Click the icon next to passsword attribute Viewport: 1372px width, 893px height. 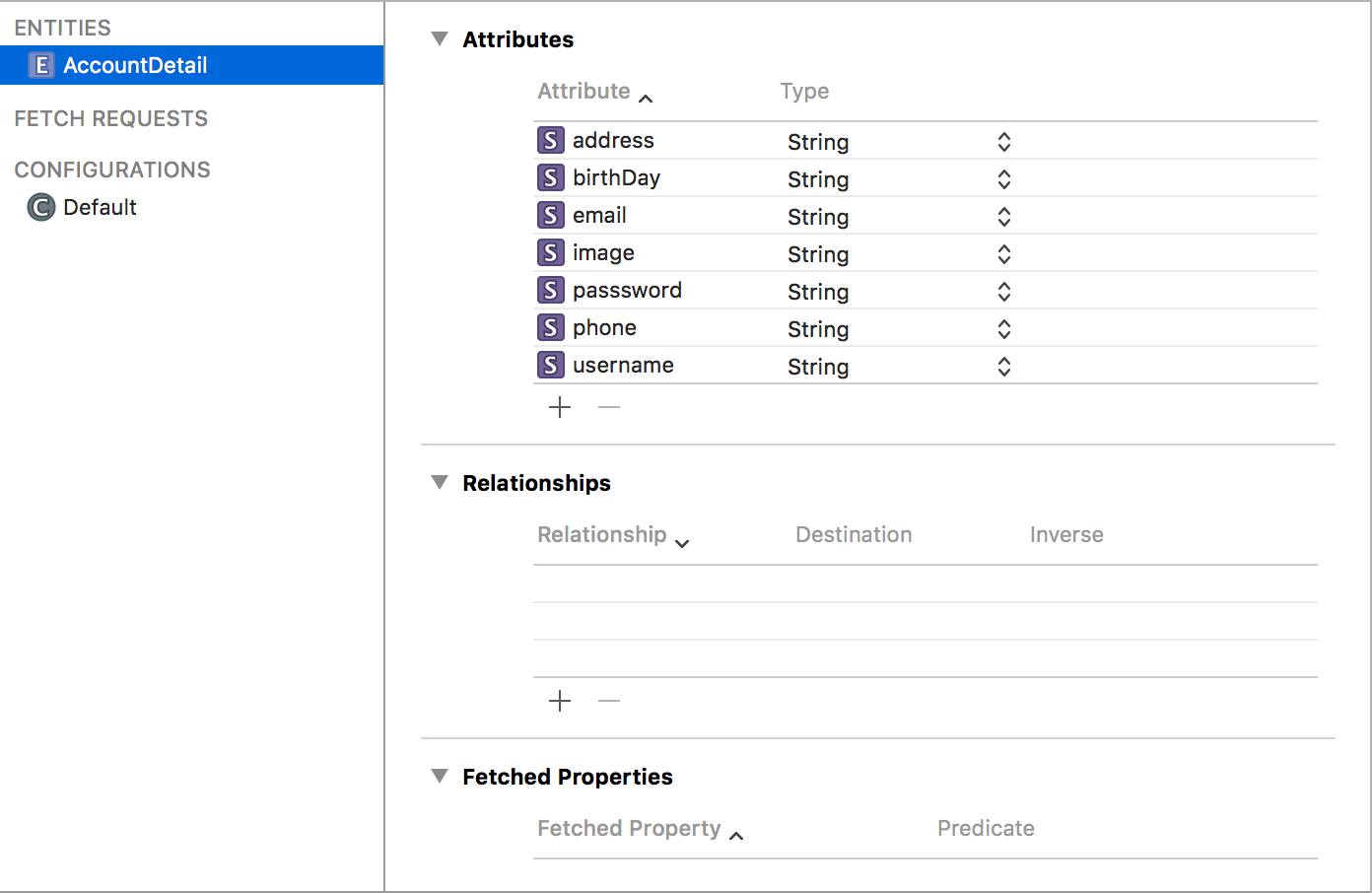click(x=550, y=291)
